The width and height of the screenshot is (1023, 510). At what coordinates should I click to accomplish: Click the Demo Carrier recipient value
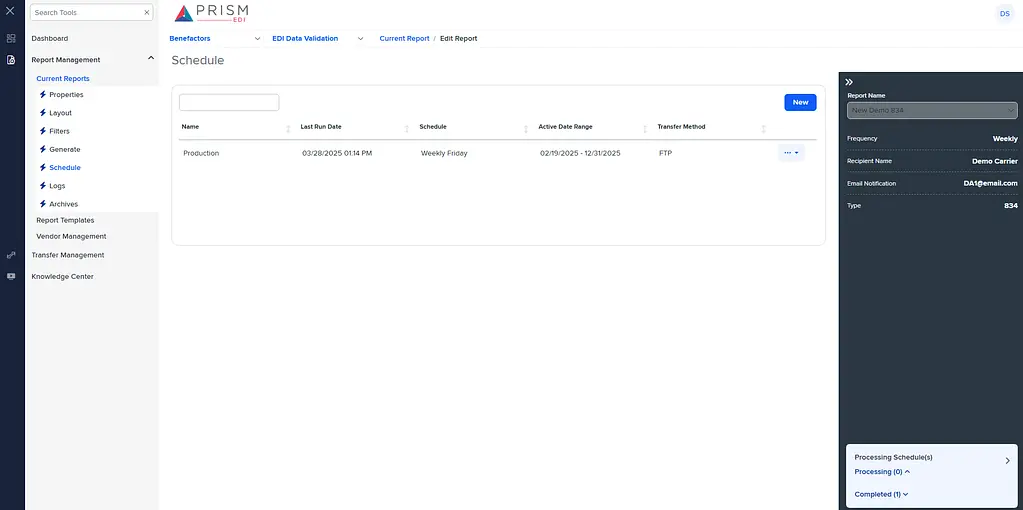995,161
